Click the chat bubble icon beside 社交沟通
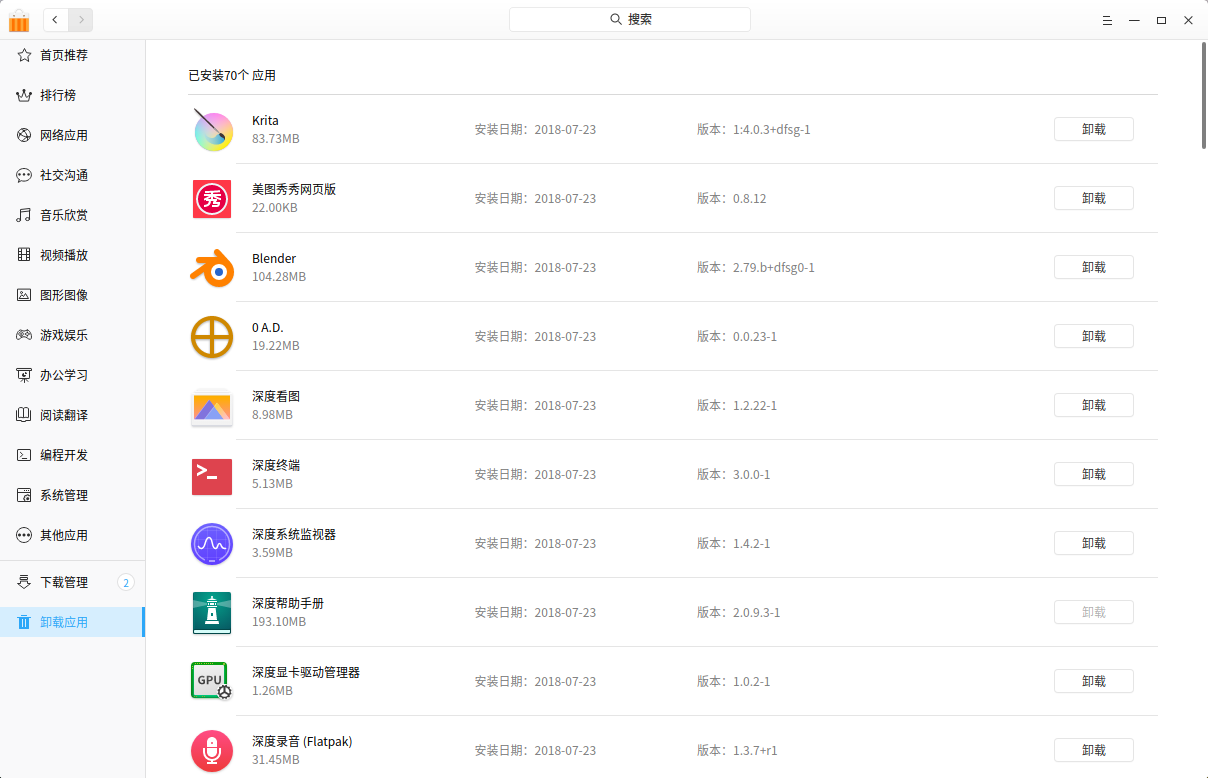 tap(24, 175)
